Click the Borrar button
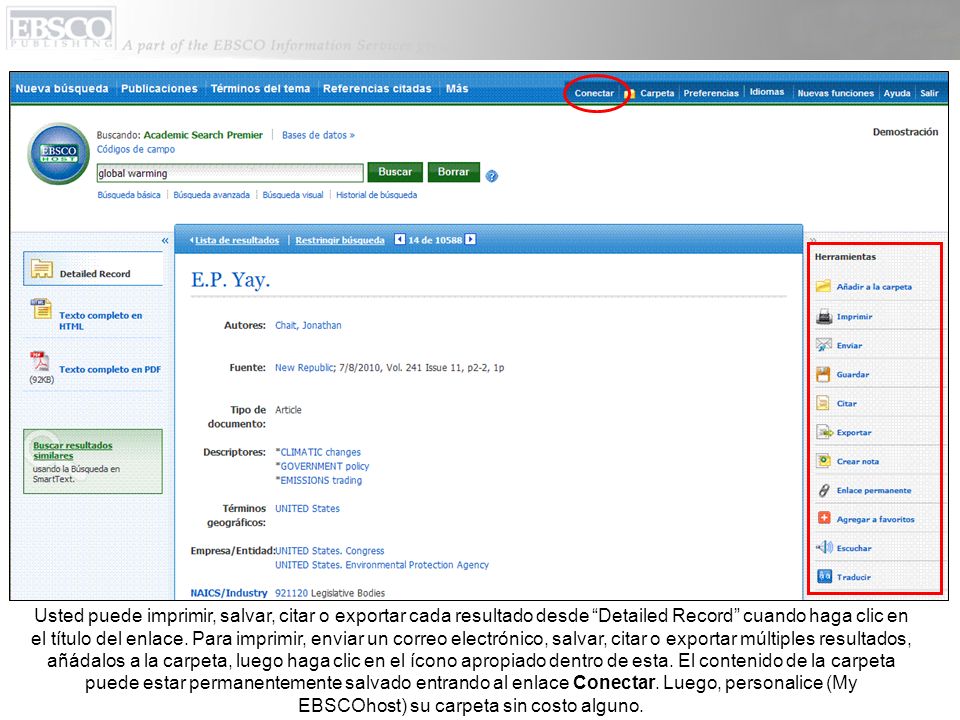The width and height of the screenshot is (960, 720). (x=453, y=172)
